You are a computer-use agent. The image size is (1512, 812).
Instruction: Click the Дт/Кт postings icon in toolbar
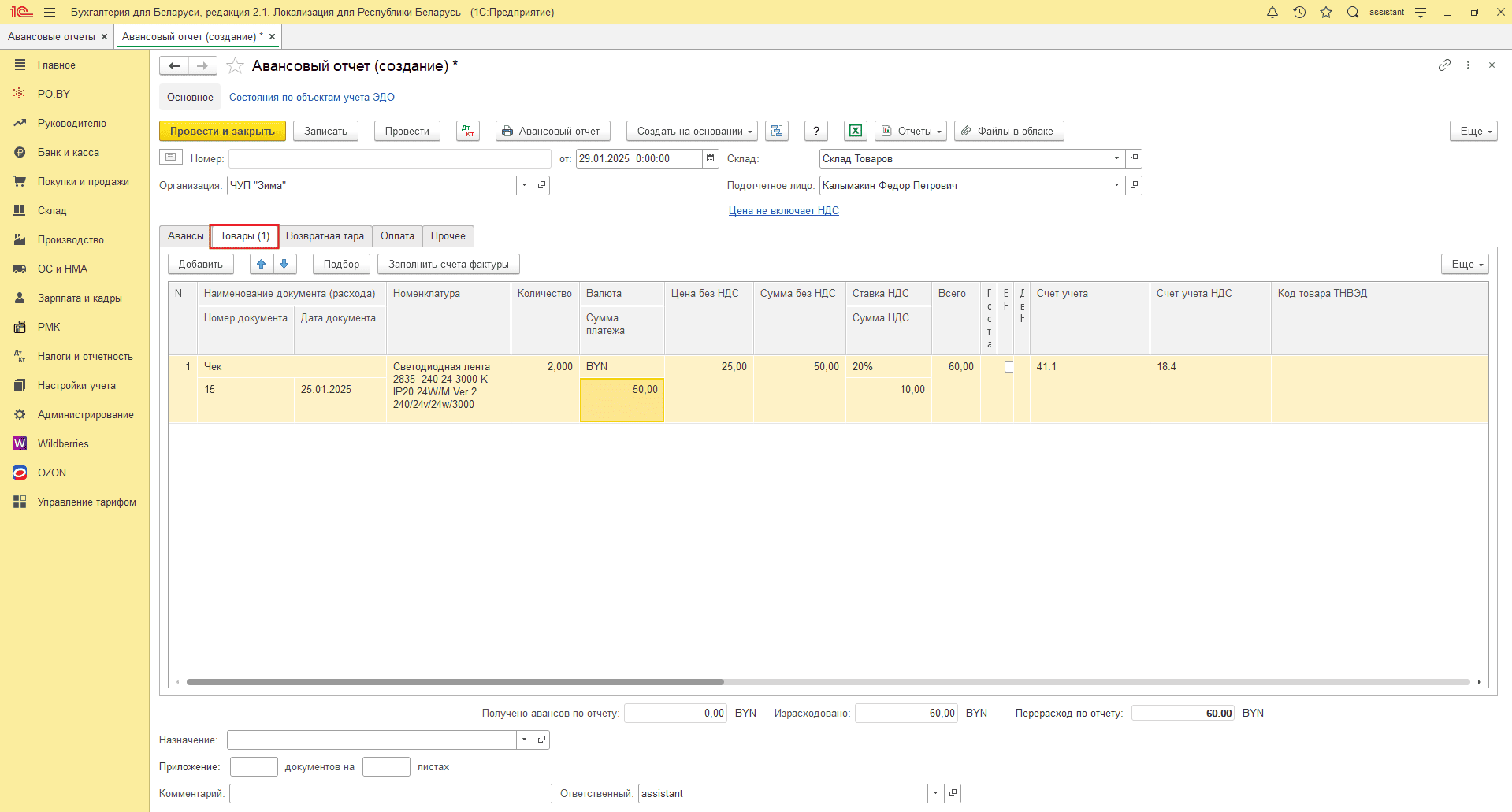[x=468, y=131]
